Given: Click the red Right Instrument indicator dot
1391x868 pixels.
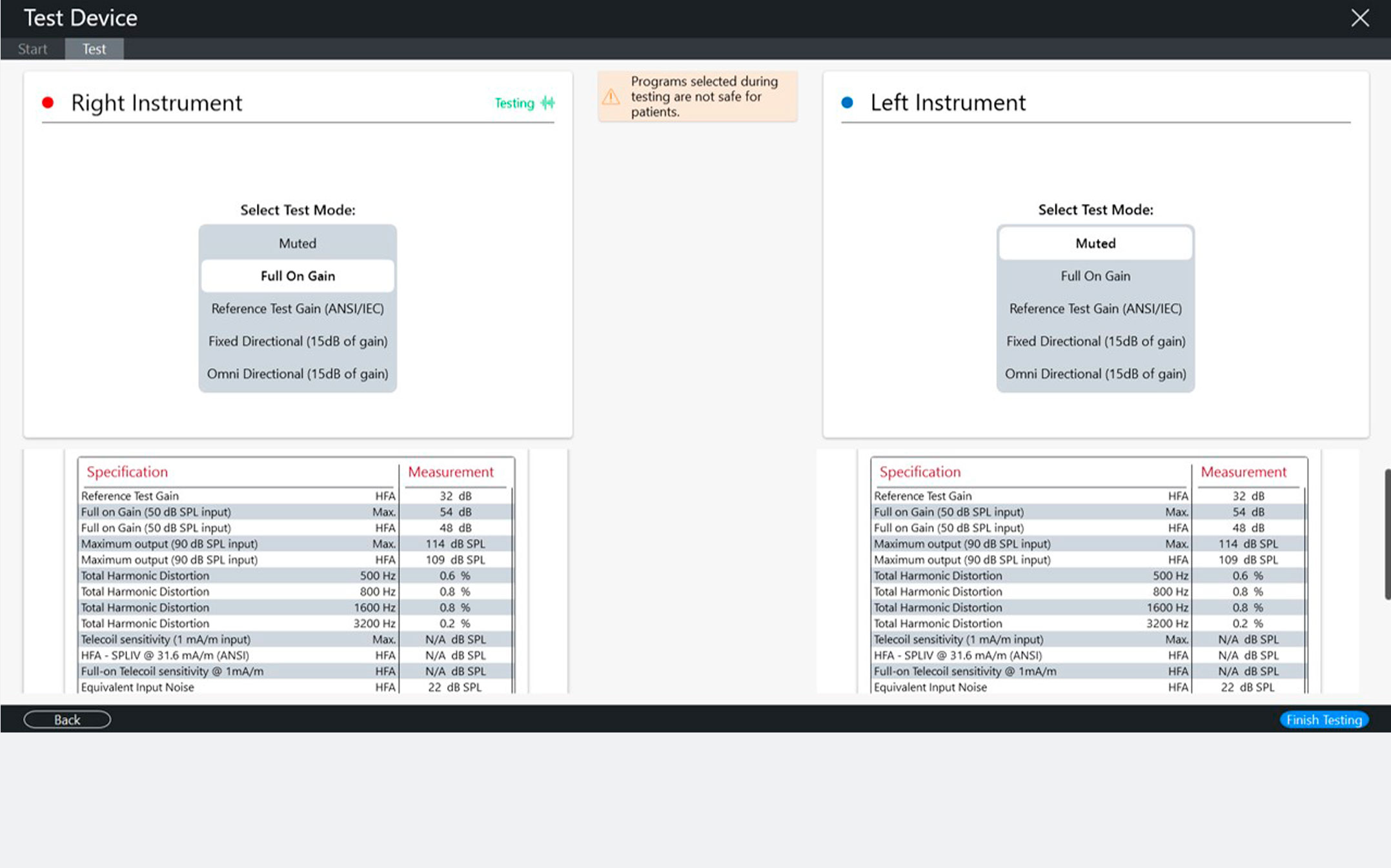Looking at the screenshot, I should tap(48, 103).
